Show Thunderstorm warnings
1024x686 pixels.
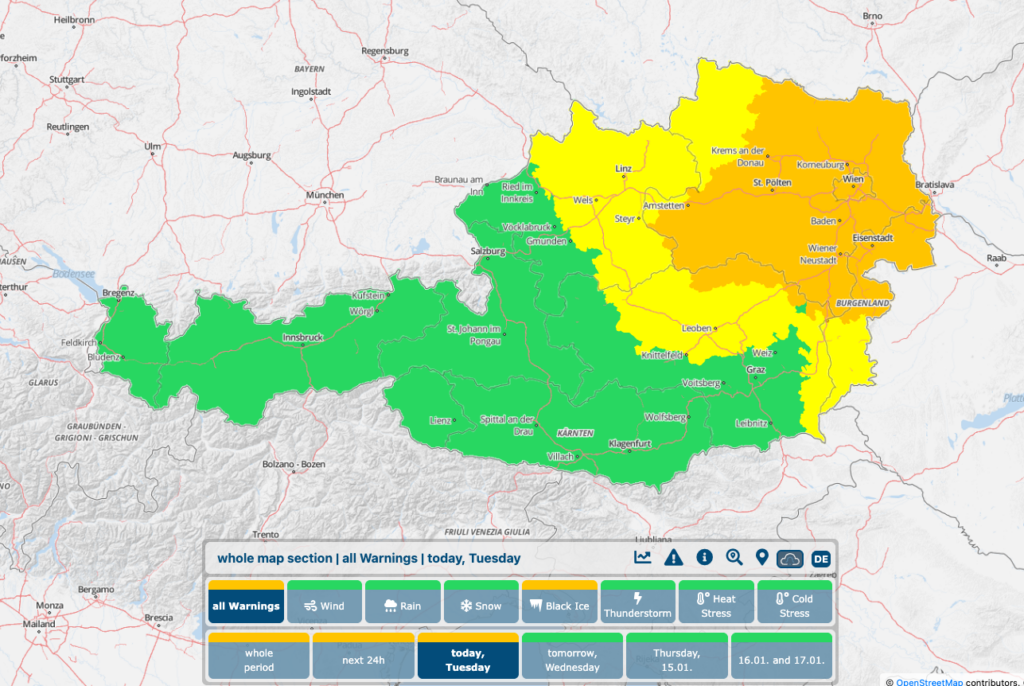coord(637,605)
